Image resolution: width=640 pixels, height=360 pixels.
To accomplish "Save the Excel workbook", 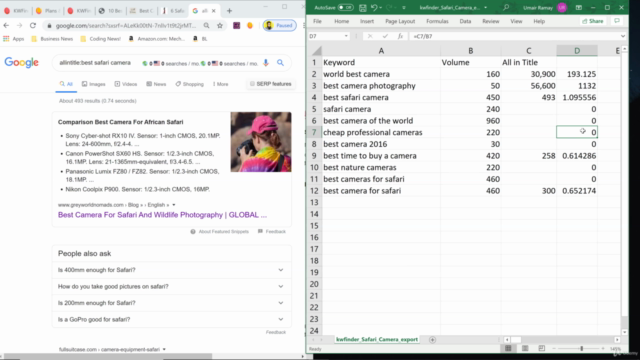I will 362,7.
